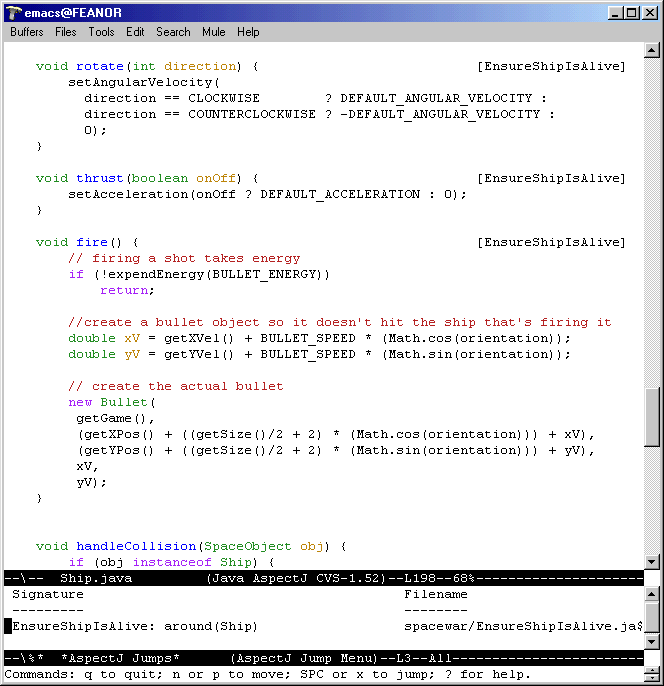664x686 pixels.
Task: Click the EnsureShipIsAlive annotation beside rotate method
Action: point(551,67)
